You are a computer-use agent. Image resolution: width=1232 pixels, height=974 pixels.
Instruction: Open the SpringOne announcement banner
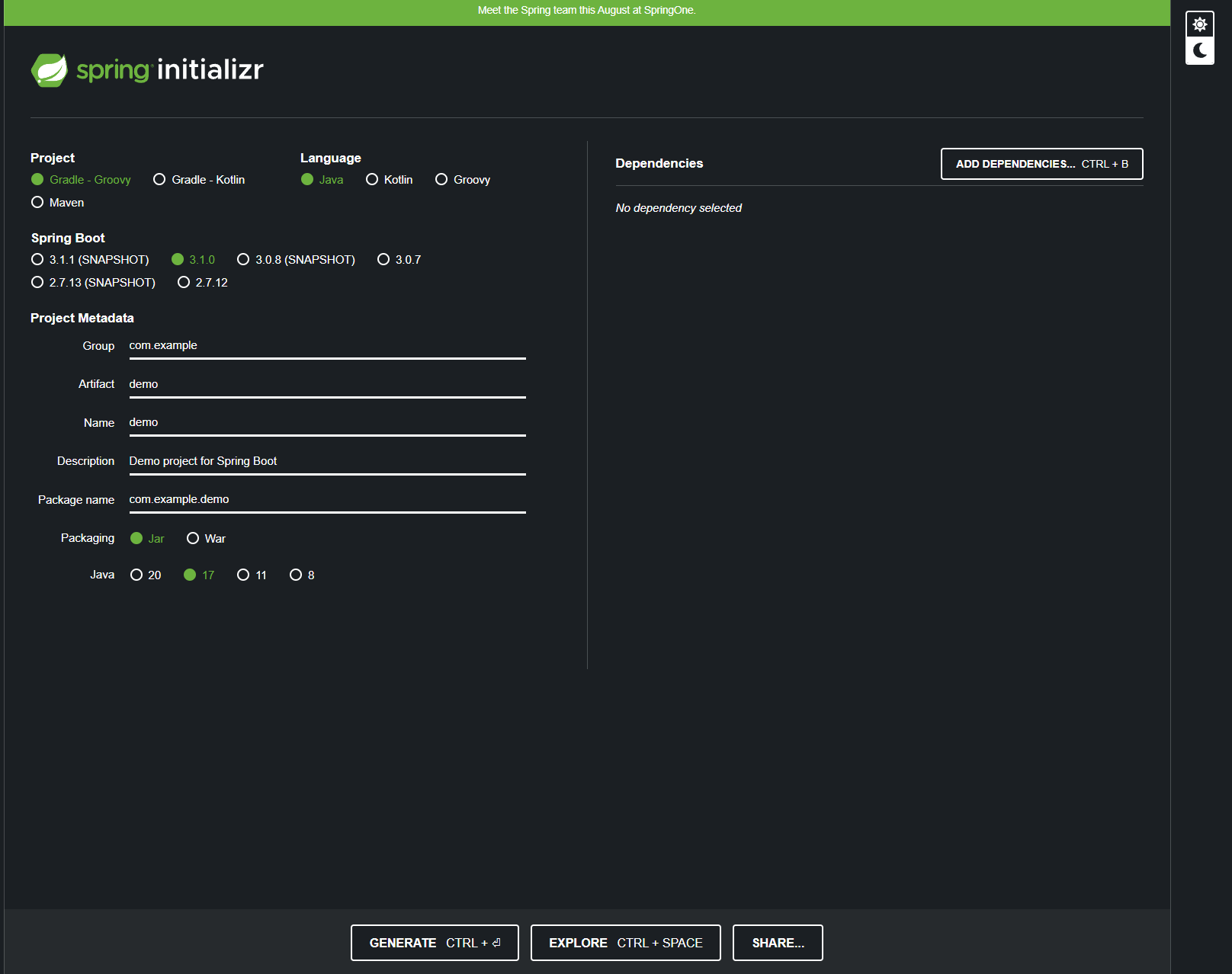[x=587, y=11]
